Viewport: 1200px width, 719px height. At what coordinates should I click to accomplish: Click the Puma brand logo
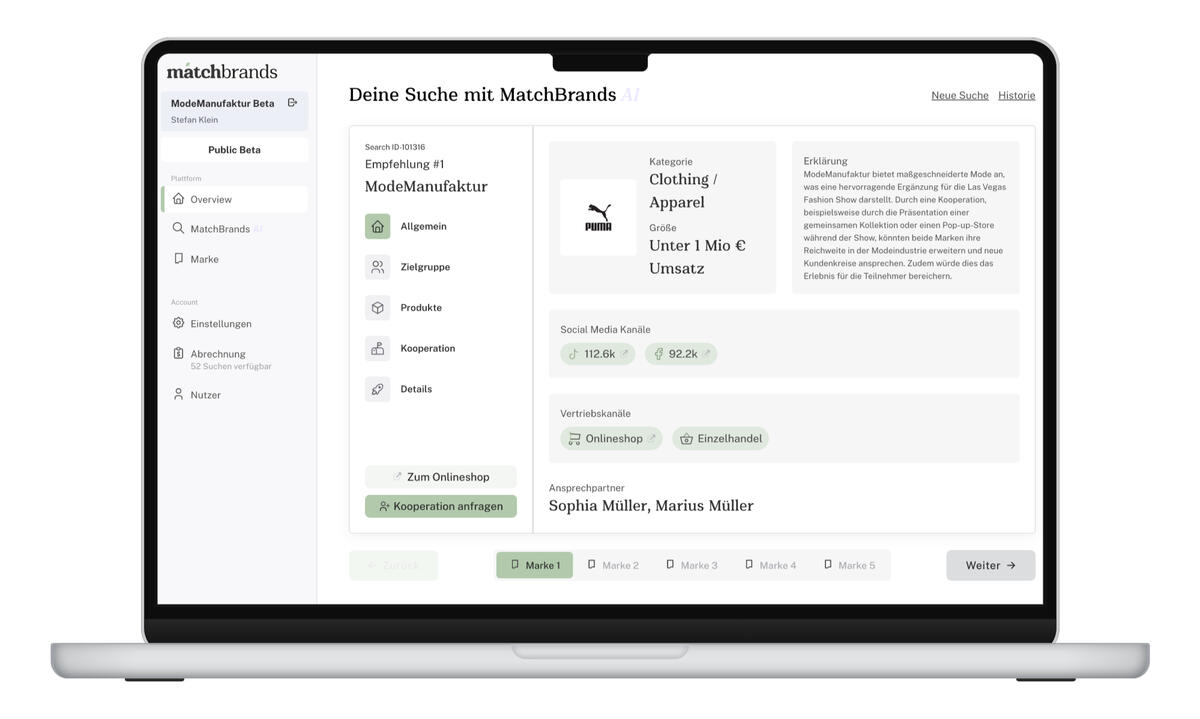pos(598,218)
